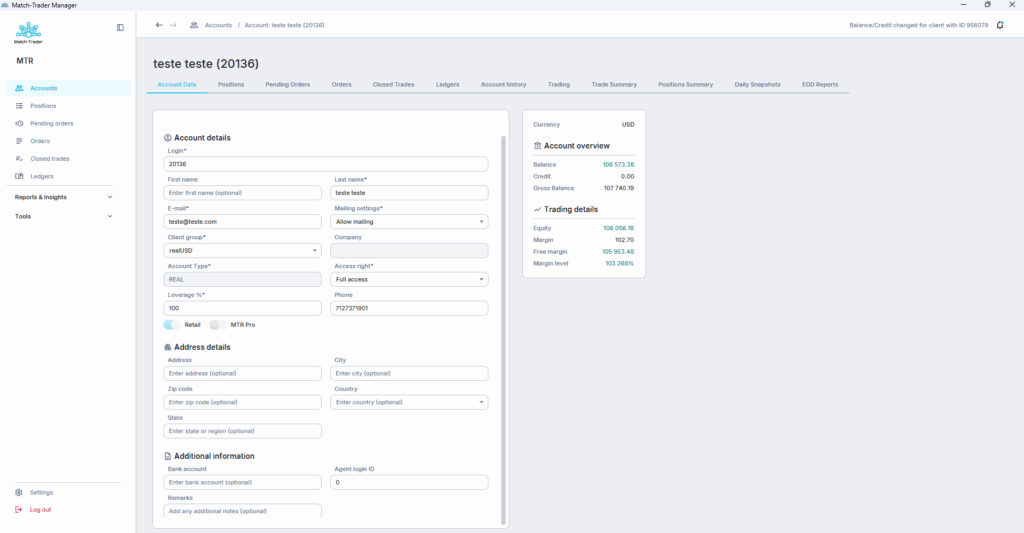Viewport: 1024px width, 533px height.
Task: Click the Bank account field
Action: pos(242,482)
